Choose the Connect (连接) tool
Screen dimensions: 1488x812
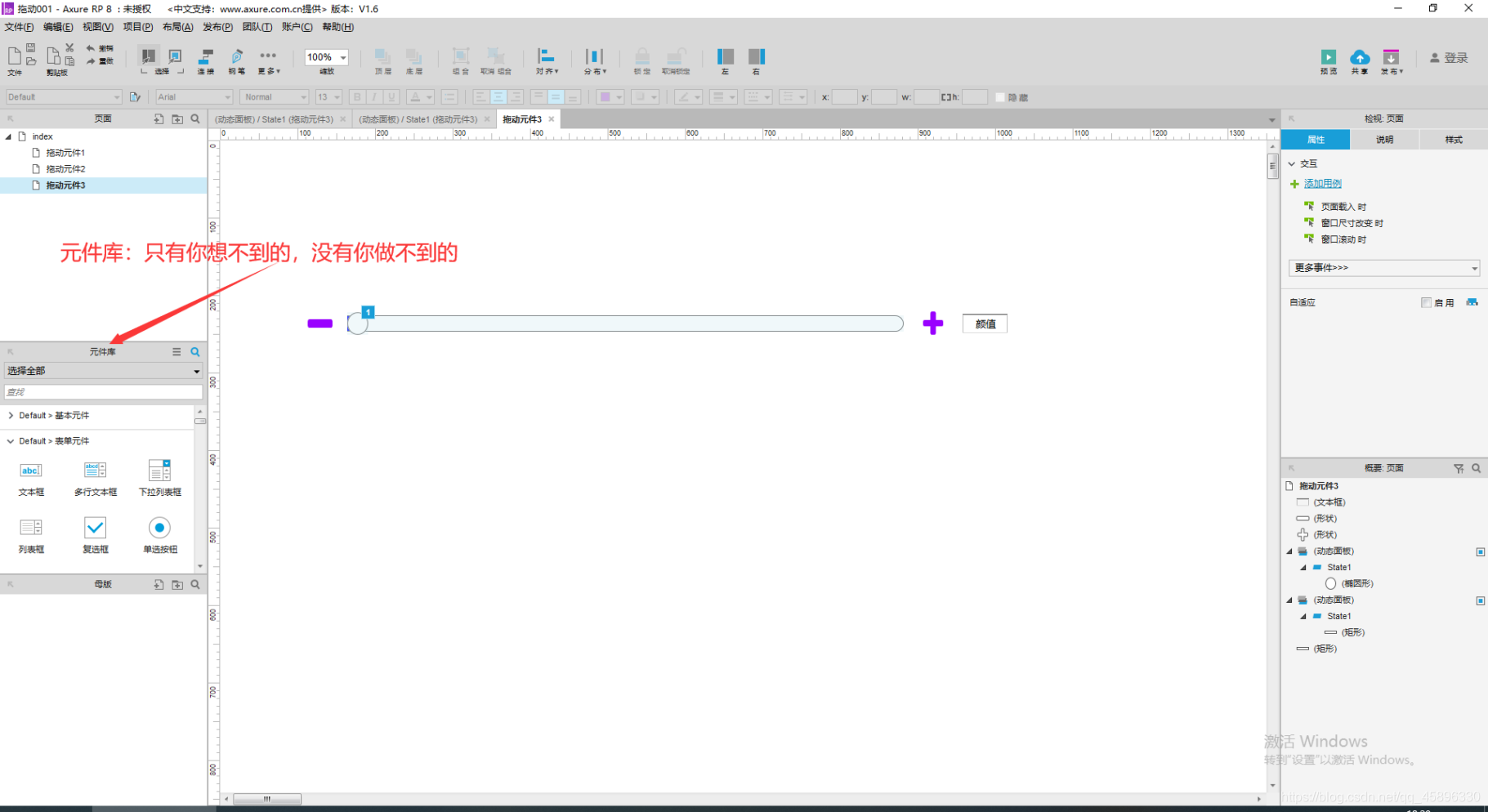206,61
